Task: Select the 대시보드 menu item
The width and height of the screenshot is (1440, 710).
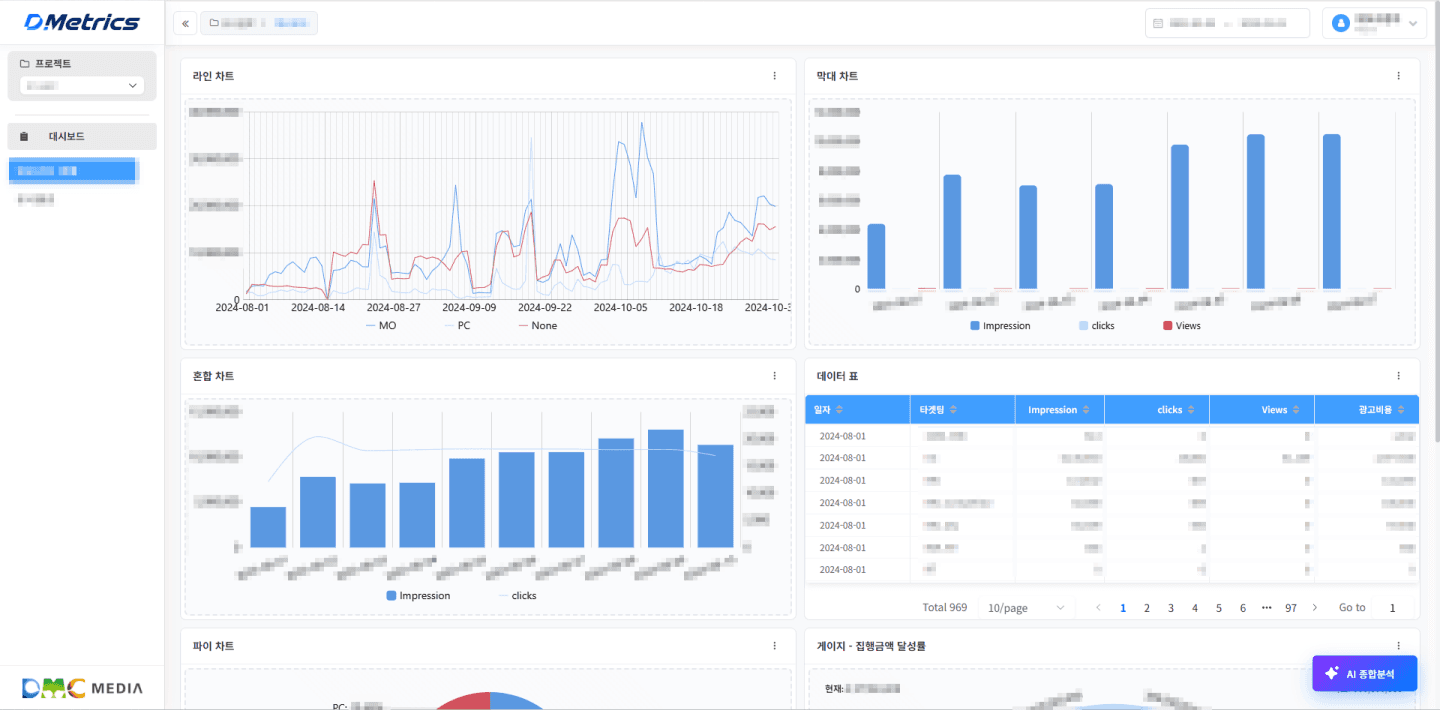Action: click(82, 136)
